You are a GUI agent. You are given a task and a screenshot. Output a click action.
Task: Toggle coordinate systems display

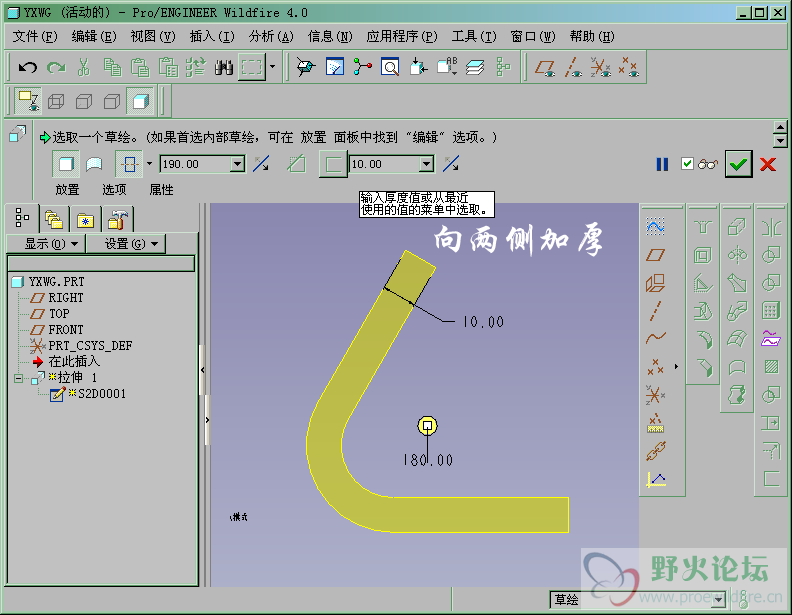[601, 67]
